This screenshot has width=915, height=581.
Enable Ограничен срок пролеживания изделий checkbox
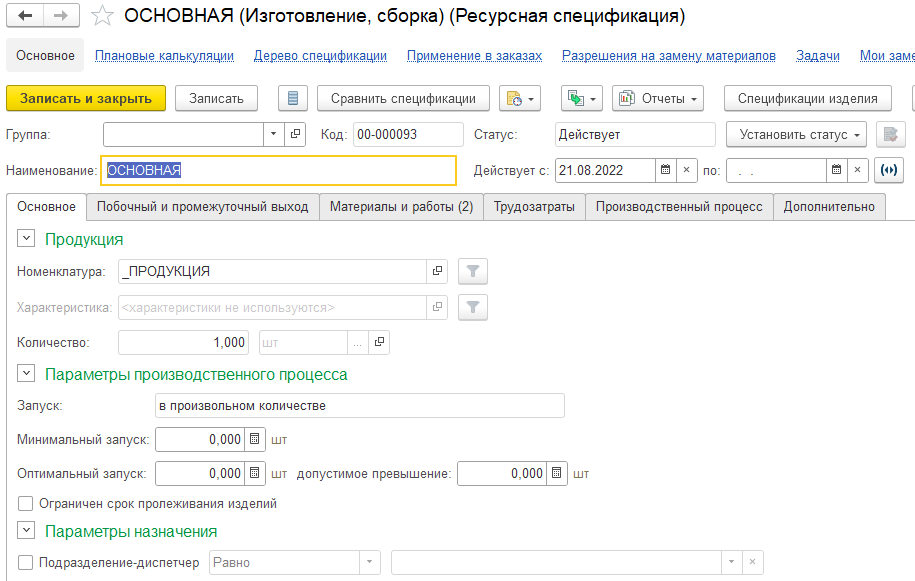pos(26,503)
